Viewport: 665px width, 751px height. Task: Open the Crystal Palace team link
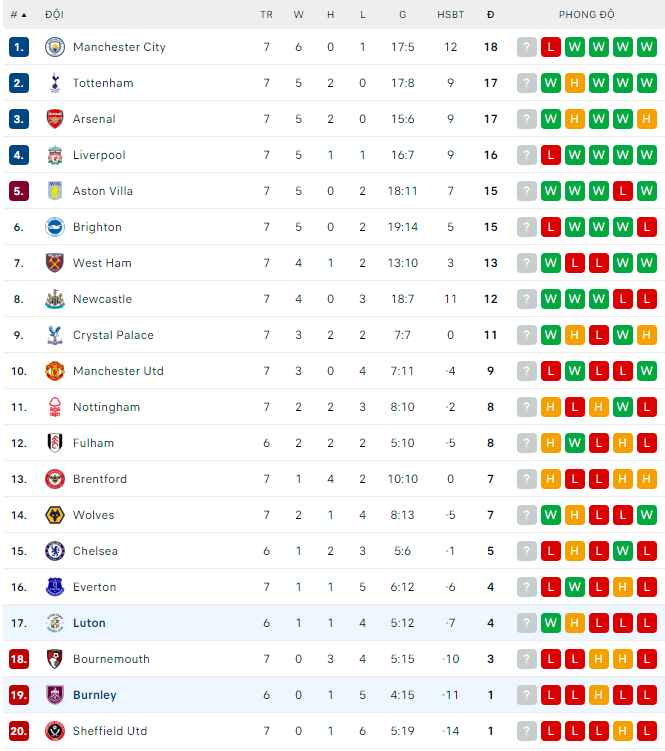[x=113, y=335]
